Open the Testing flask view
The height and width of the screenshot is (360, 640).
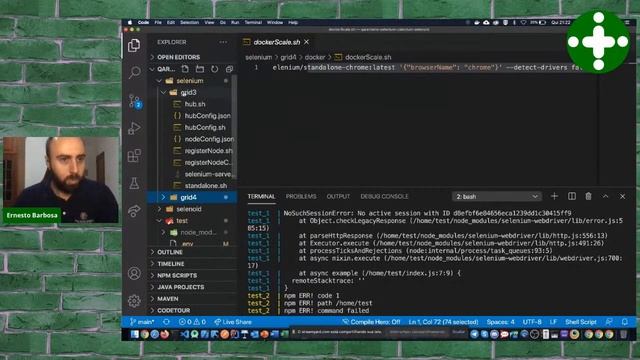point(134,183)
